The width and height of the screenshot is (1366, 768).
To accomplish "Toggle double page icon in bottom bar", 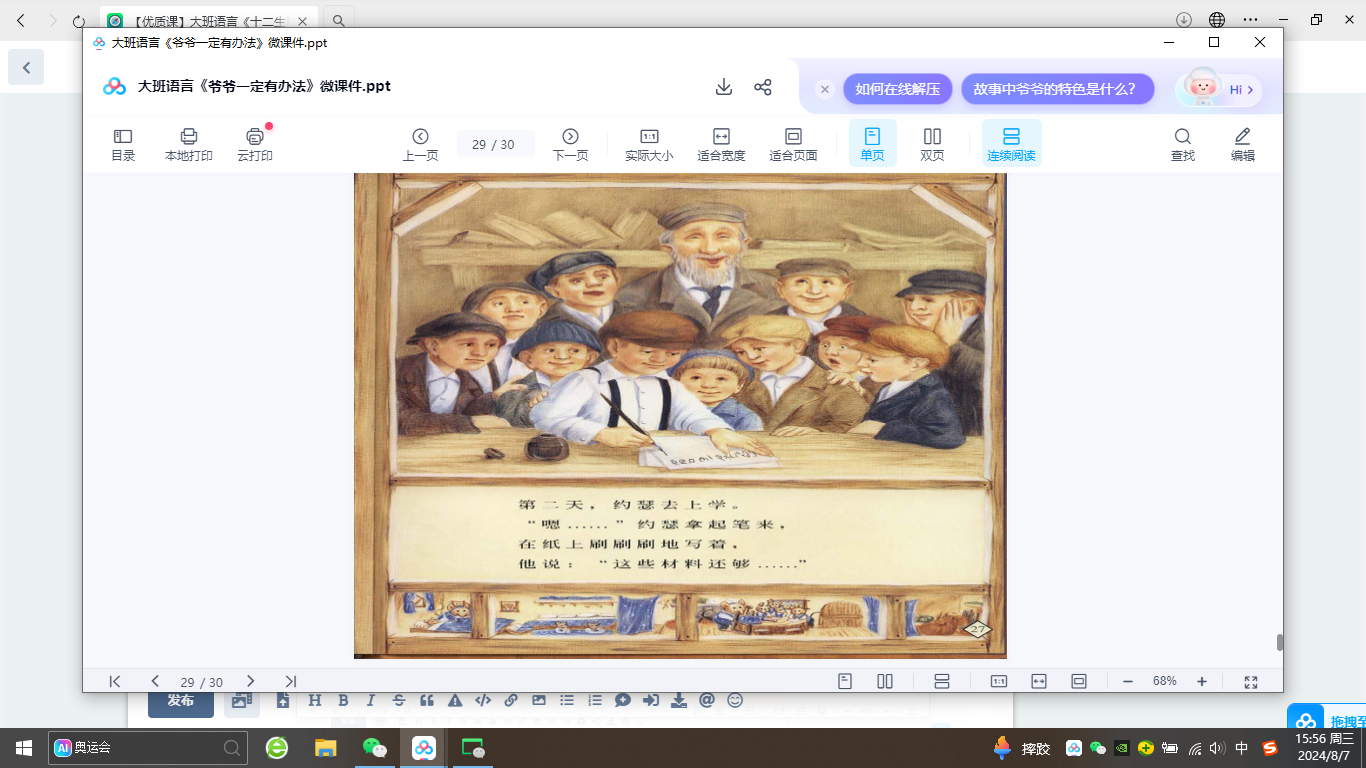I will coord(885,681).
